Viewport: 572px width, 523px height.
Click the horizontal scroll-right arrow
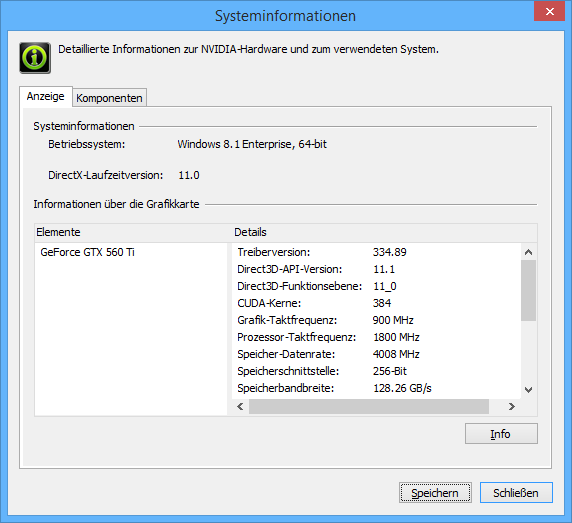[512, 406]
